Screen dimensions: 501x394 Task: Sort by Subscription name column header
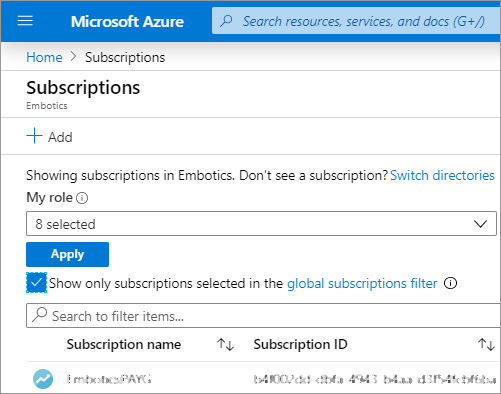(124, 344)
